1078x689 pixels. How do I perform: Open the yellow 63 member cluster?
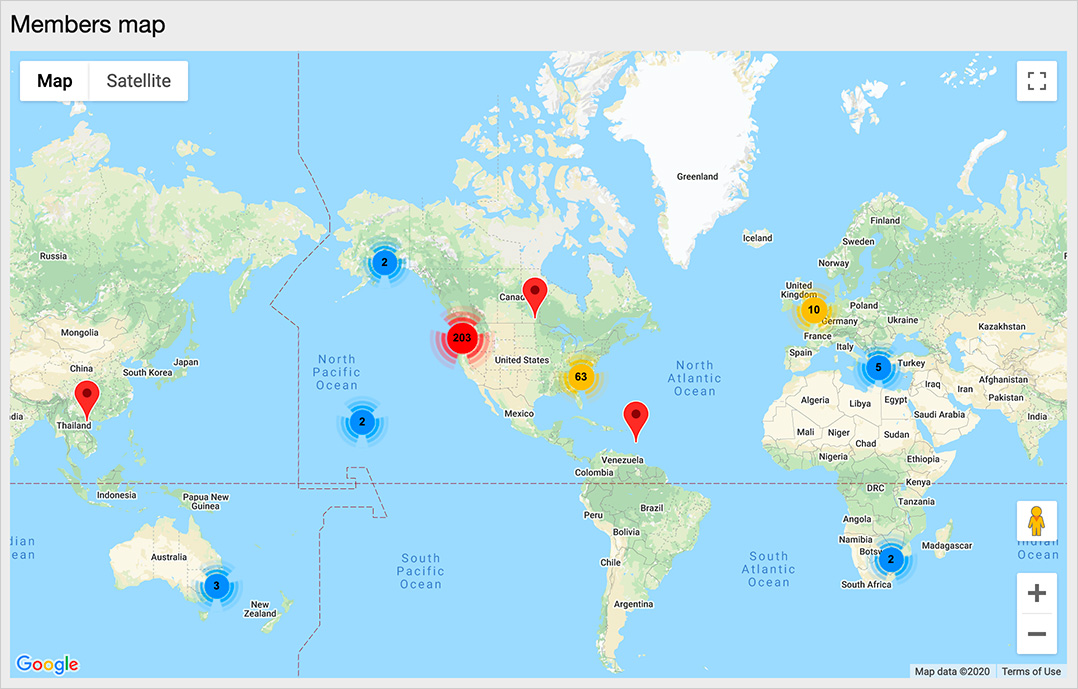pos(581,377)
